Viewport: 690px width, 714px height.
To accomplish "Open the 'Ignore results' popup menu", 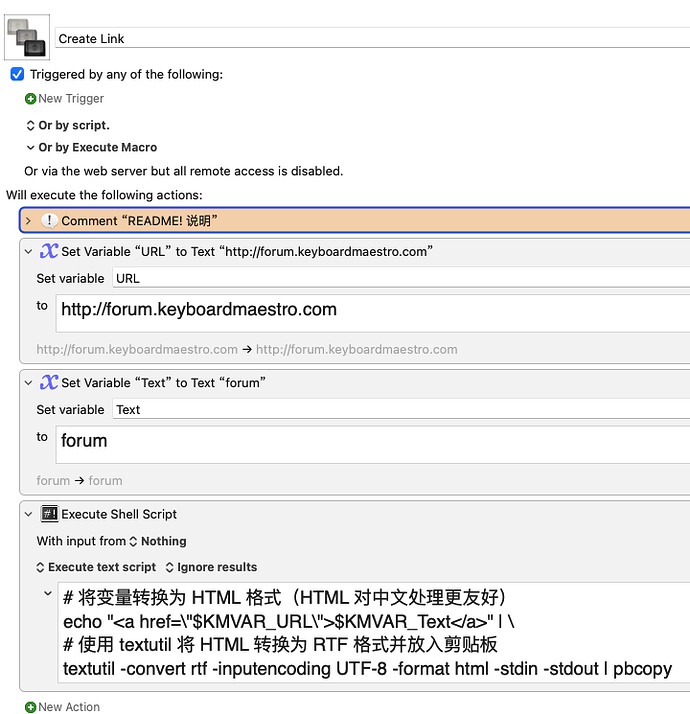I will click(211, 567).
